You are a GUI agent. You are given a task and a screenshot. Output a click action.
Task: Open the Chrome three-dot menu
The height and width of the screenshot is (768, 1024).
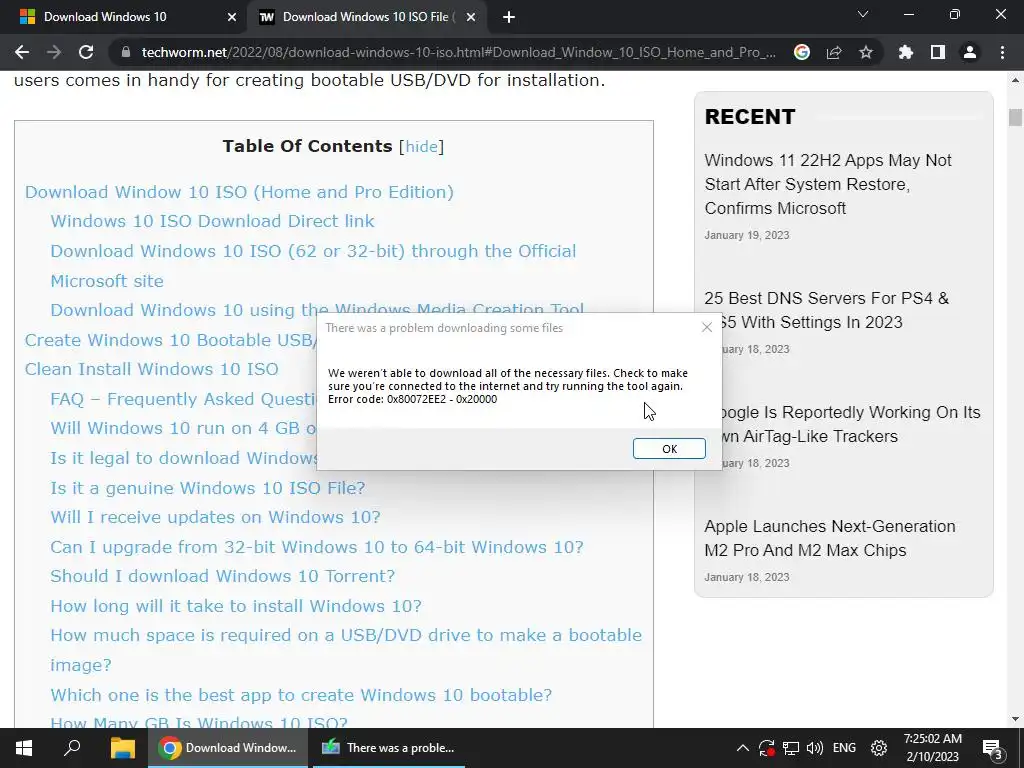tap(1002, 52)
